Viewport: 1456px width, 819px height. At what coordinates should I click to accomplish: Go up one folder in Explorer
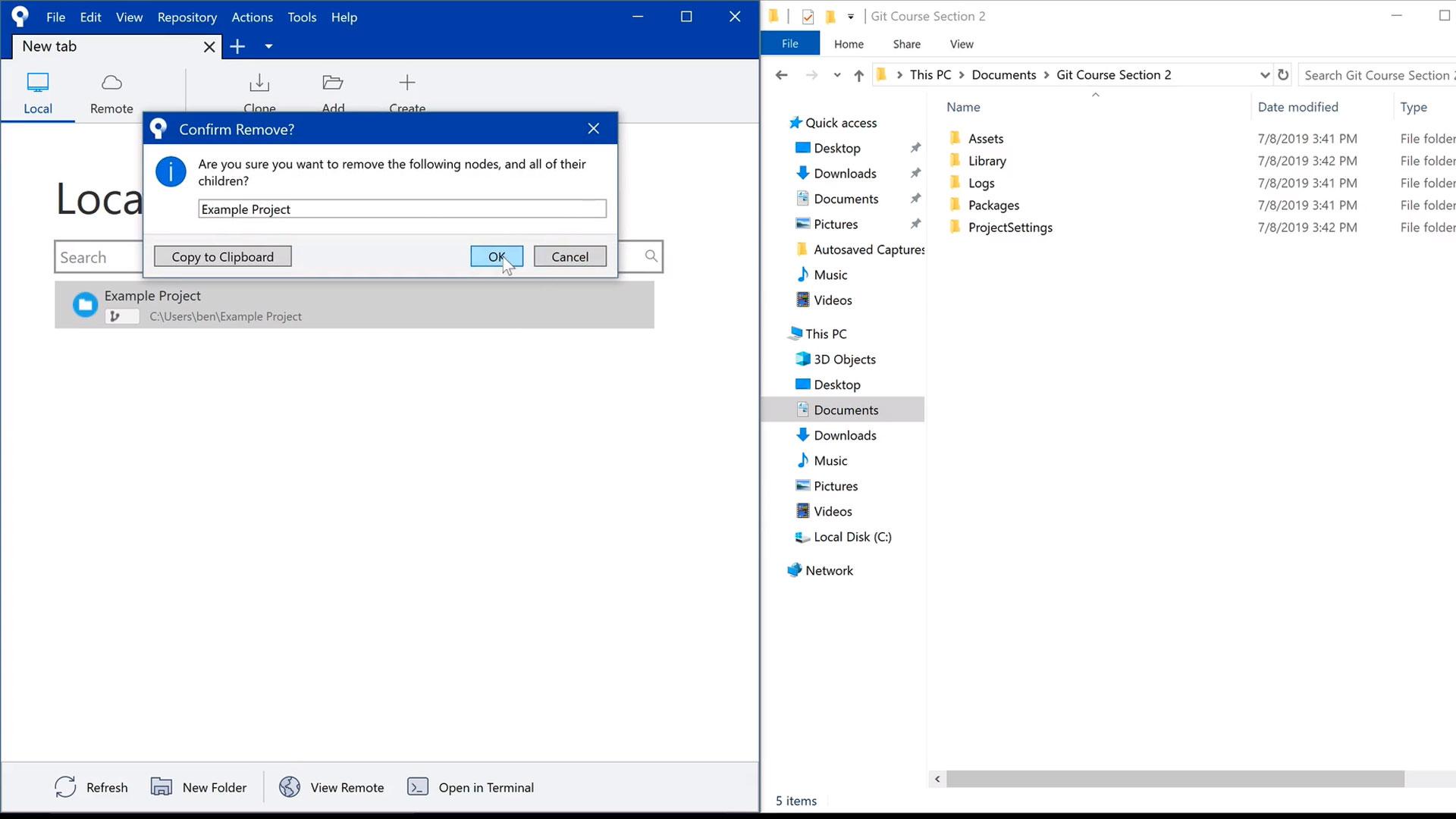[858, 75]
